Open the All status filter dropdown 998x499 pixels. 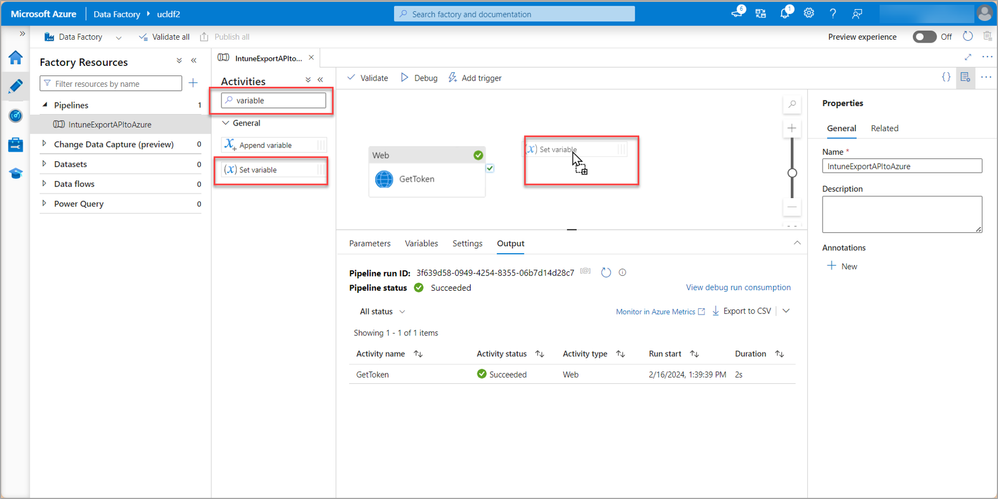[382, 312]
